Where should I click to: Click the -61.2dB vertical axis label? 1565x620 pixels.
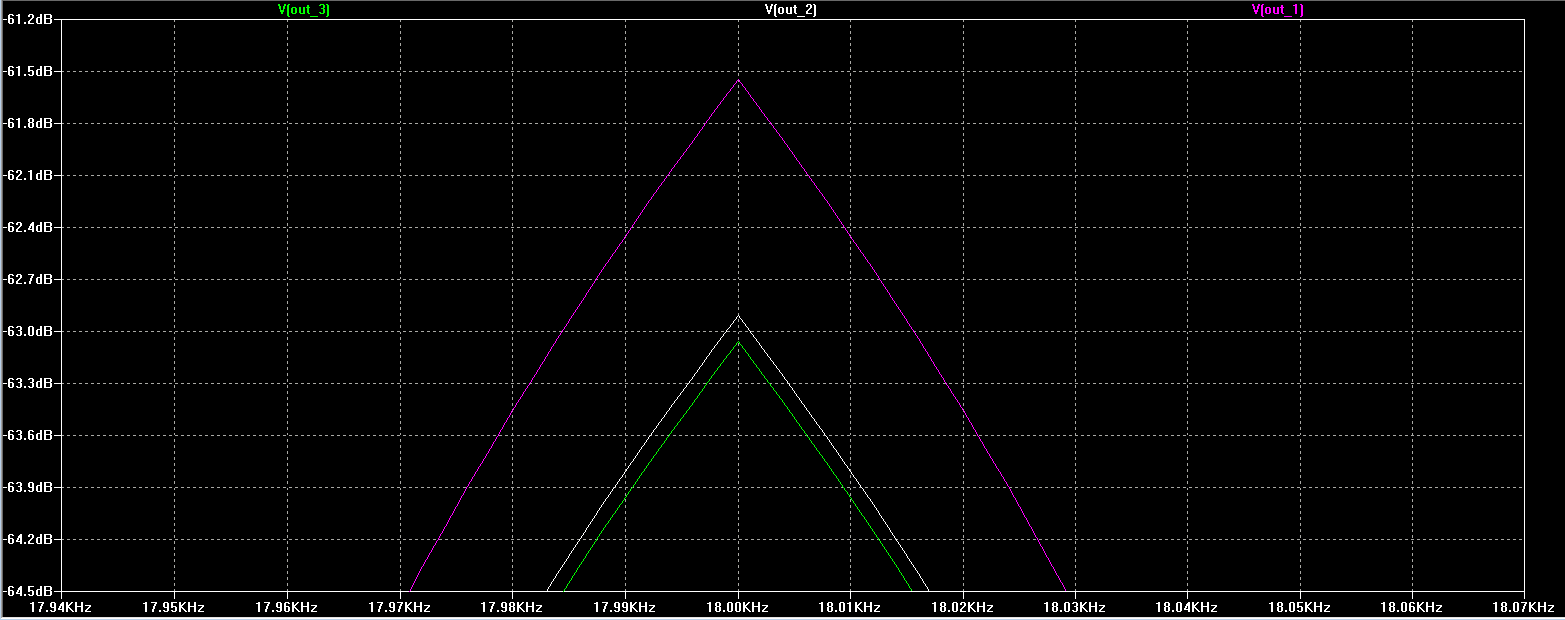pyautogui.click(x=27, y=20)
